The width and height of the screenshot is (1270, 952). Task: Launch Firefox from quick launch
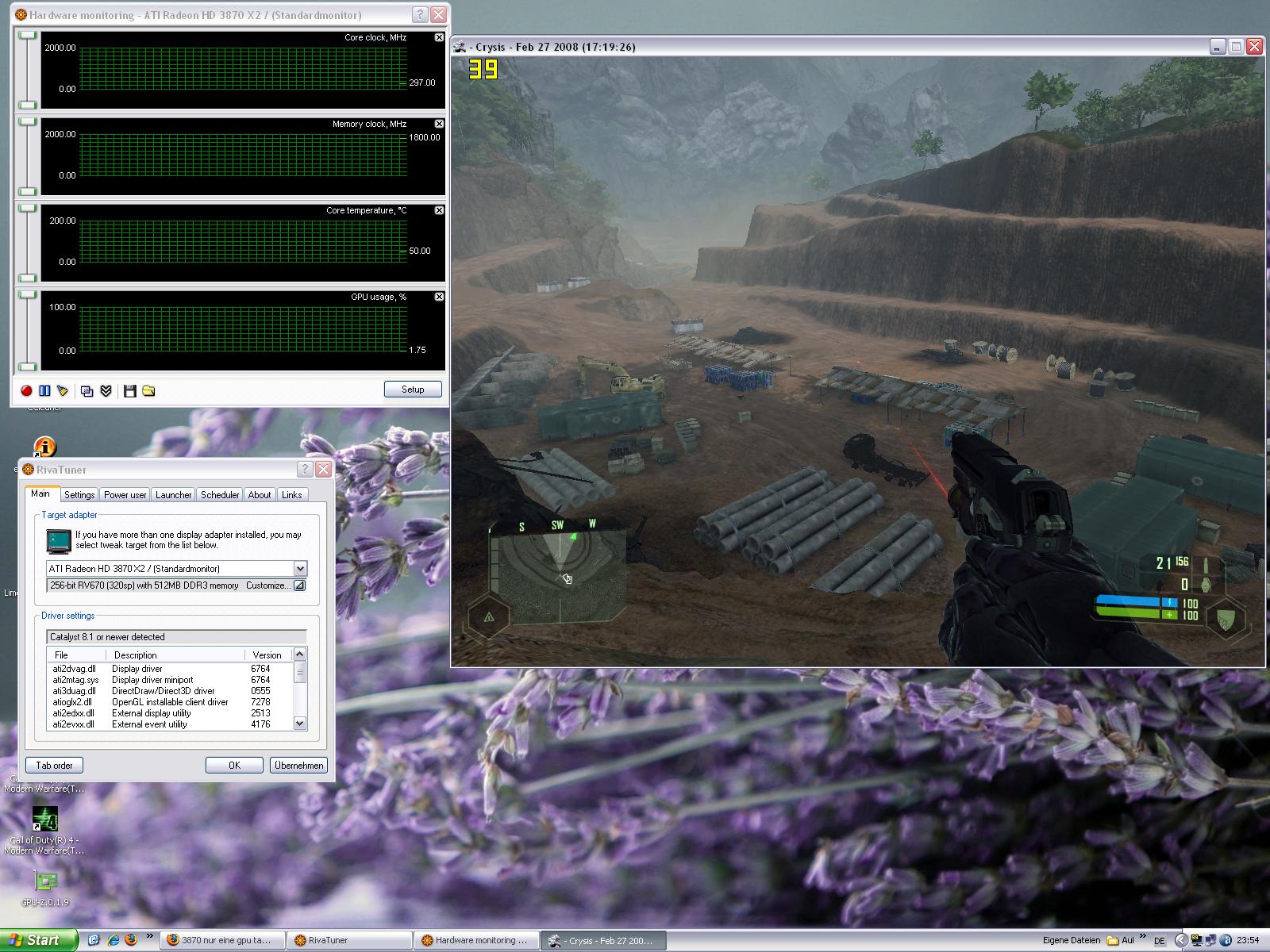pos(131,940)
